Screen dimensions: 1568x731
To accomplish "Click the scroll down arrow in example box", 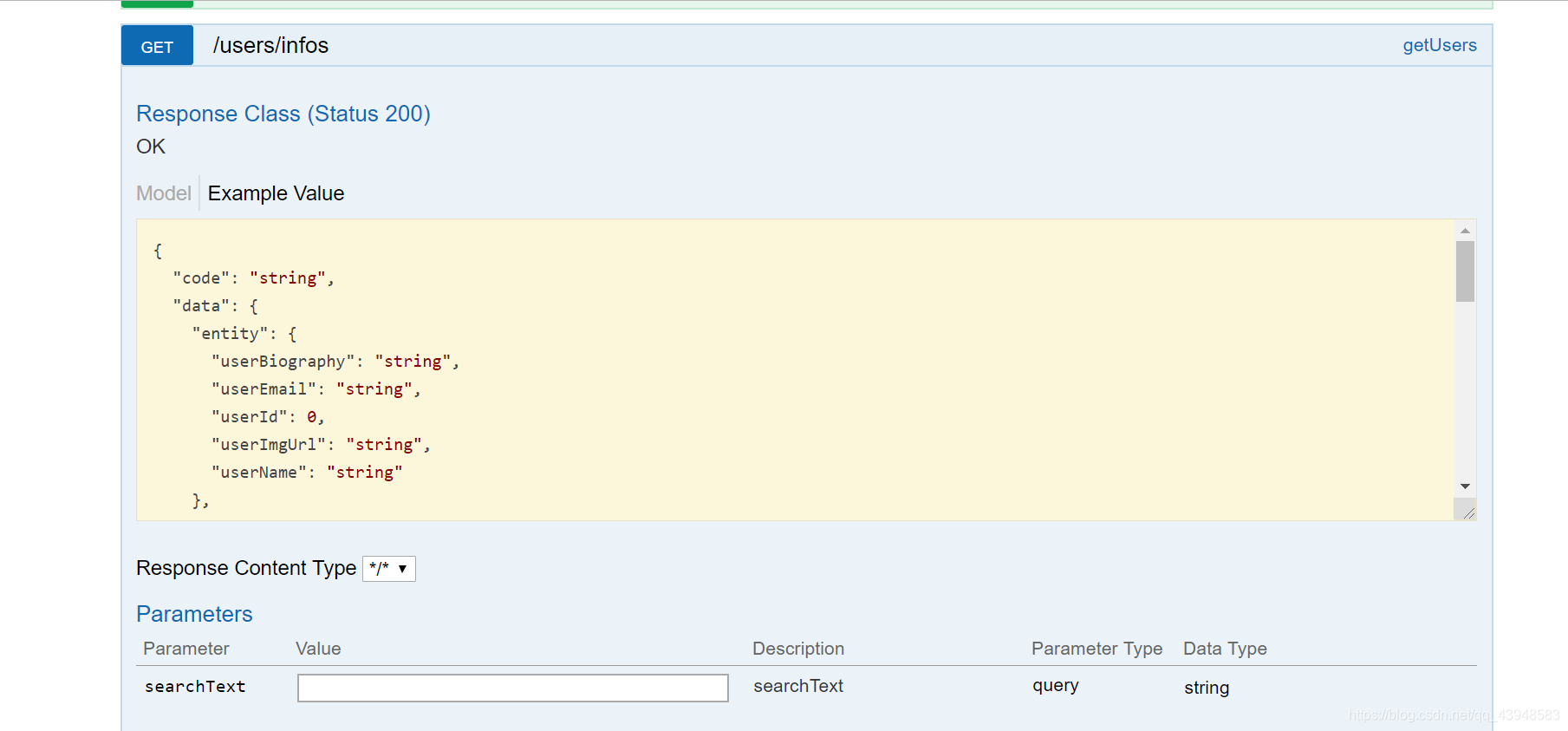I will [x=1465, y=486].
